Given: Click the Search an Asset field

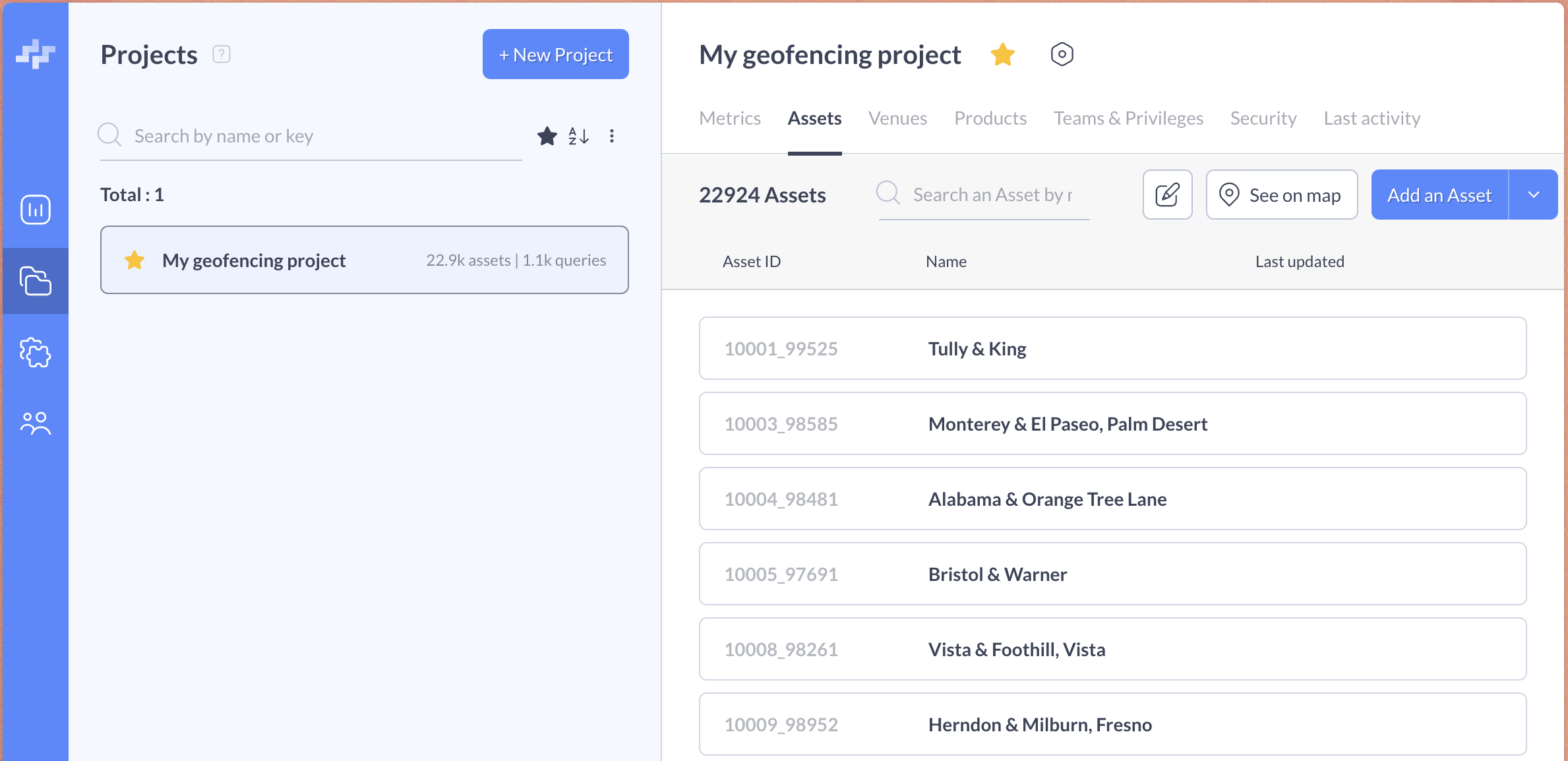Looking at the screenshot, I should [x=992, y=195].
